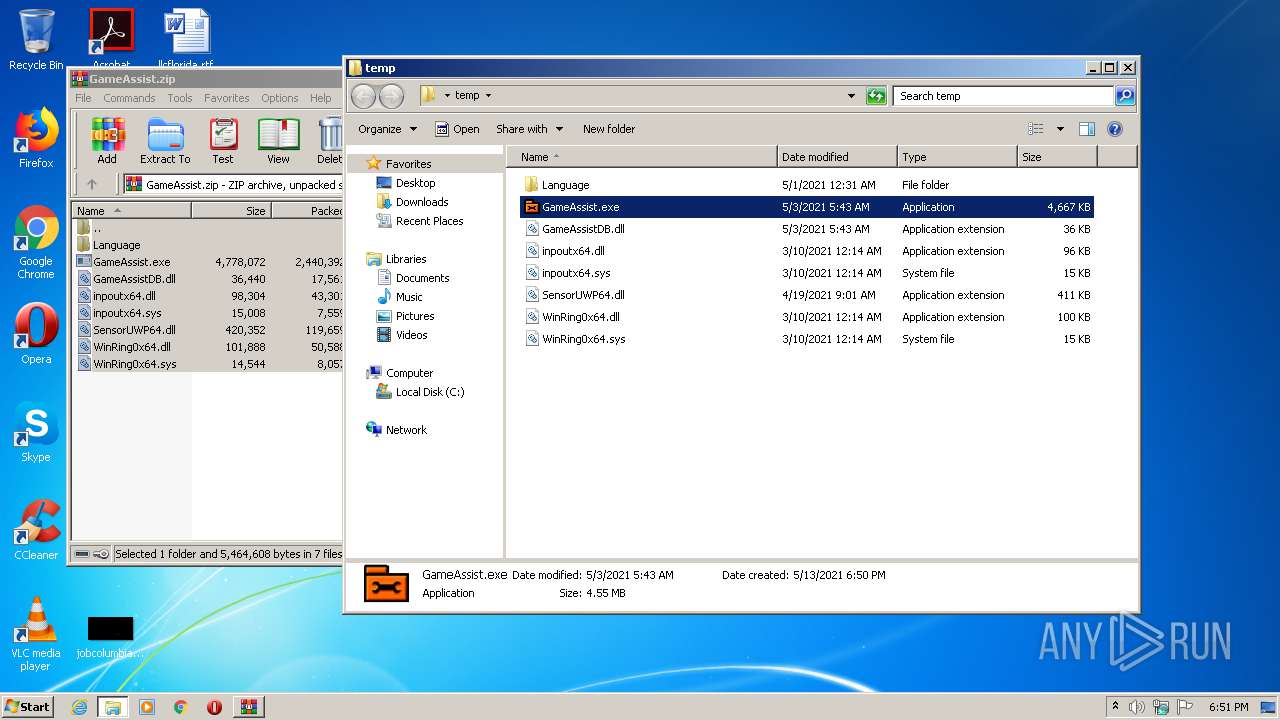Click the WinRAR icon in the taskbar
Screen dimensions: 1280x720
249,707
